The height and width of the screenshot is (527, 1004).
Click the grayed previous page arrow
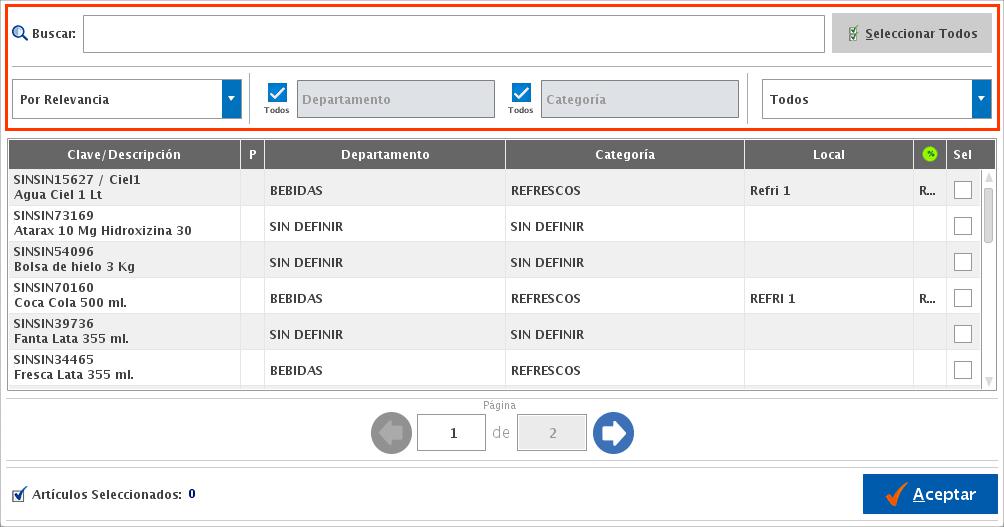coord(391,433)
